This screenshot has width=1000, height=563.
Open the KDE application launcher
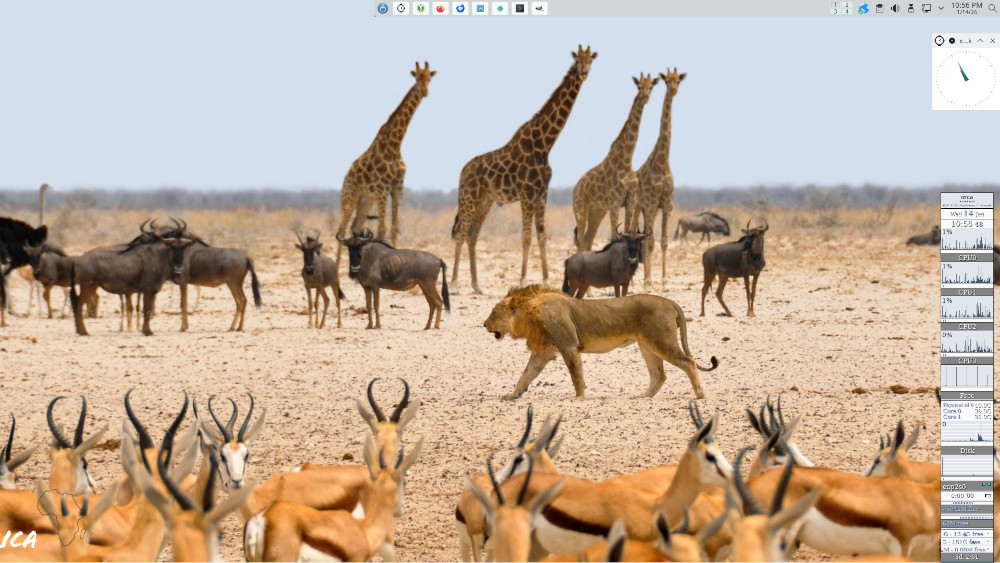tap(383, 8)
